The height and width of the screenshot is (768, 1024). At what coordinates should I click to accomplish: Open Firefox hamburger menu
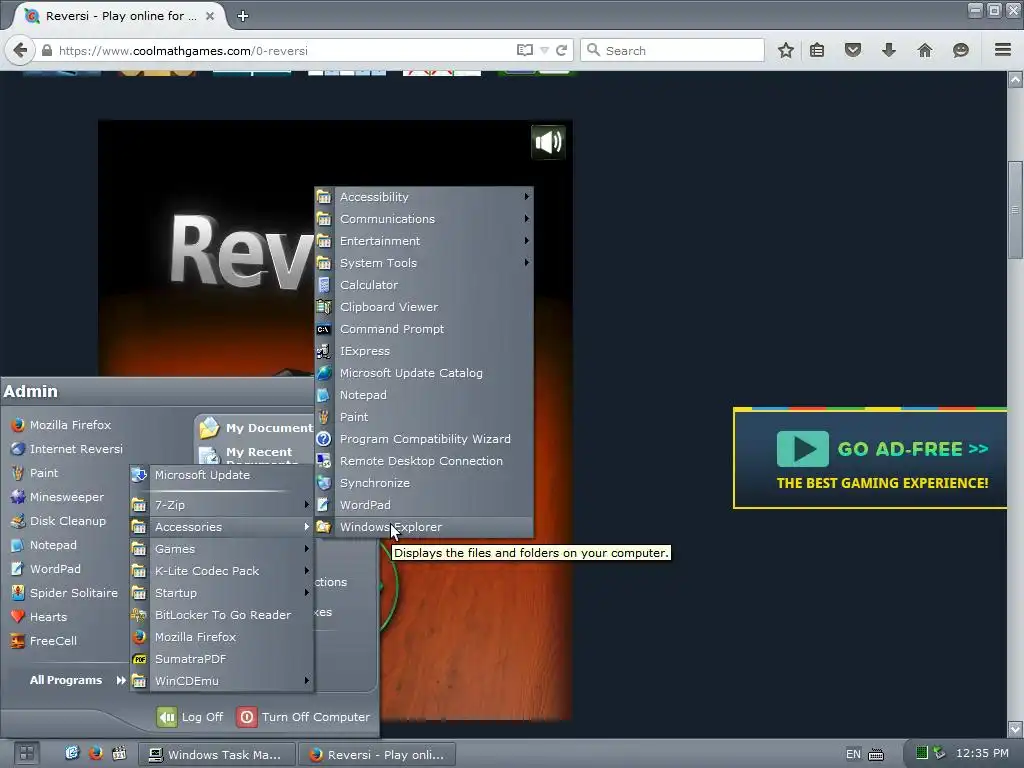coord(1002,50)
